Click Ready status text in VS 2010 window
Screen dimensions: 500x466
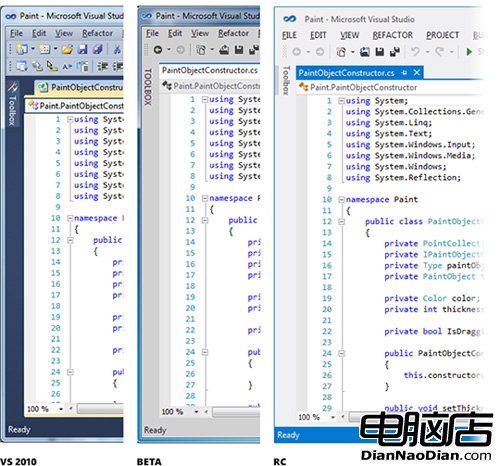tap(19, 429)
